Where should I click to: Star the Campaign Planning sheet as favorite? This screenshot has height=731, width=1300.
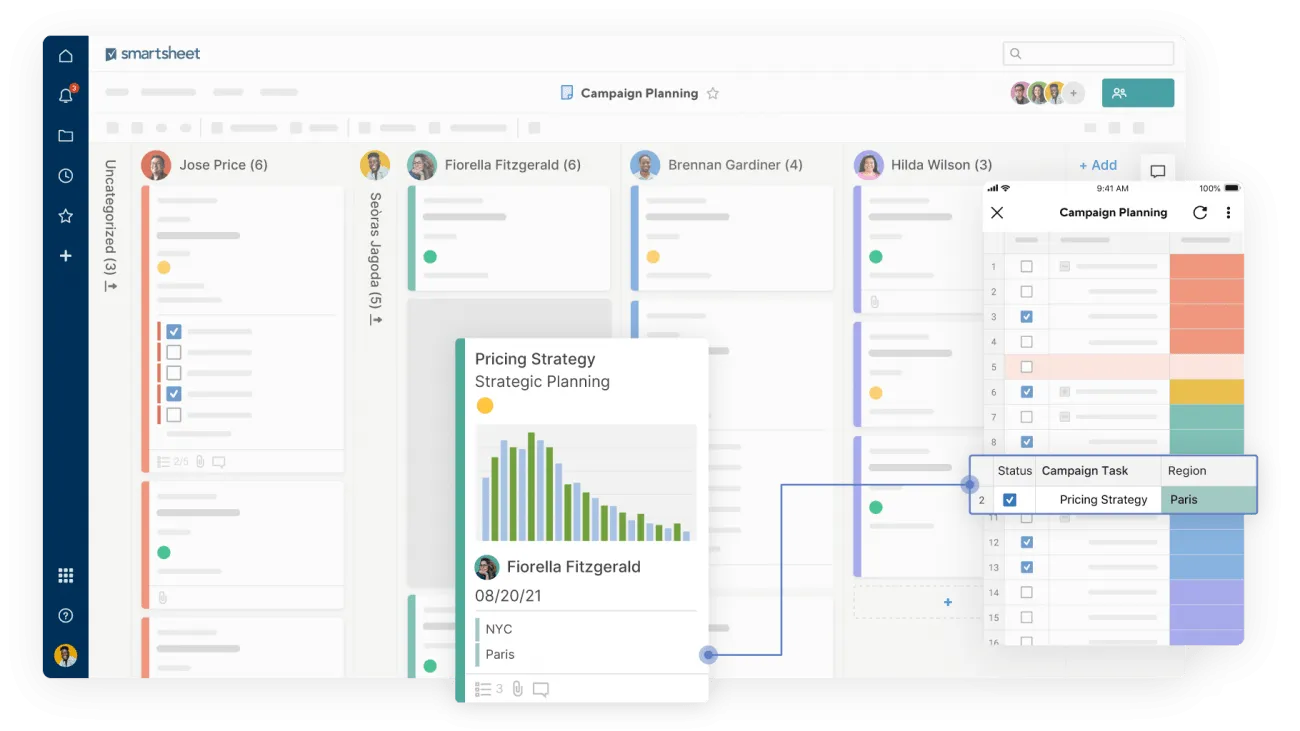(x=713, y=93)
